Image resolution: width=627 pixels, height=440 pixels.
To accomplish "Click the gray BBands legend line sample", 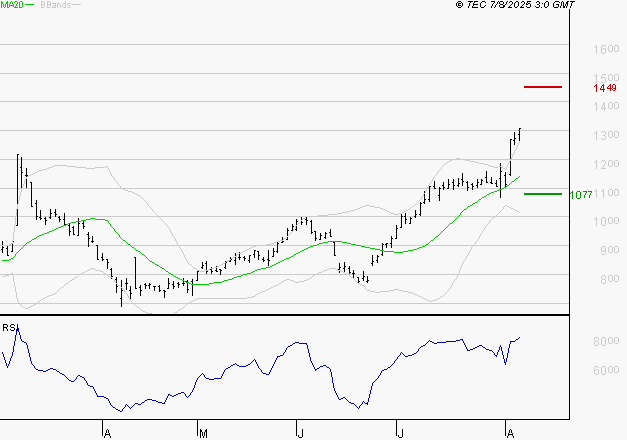I will tap(77, 5).
